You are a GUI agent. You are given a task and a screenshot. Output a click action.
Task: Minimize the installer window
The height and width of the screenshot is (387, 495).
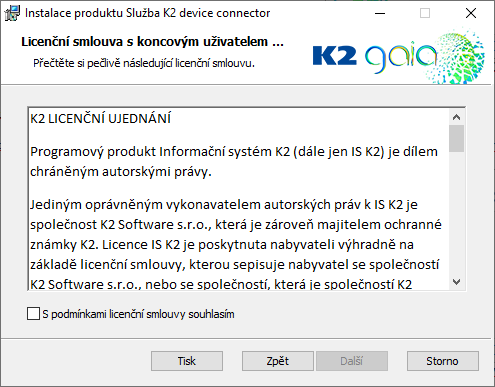[380, 13]
